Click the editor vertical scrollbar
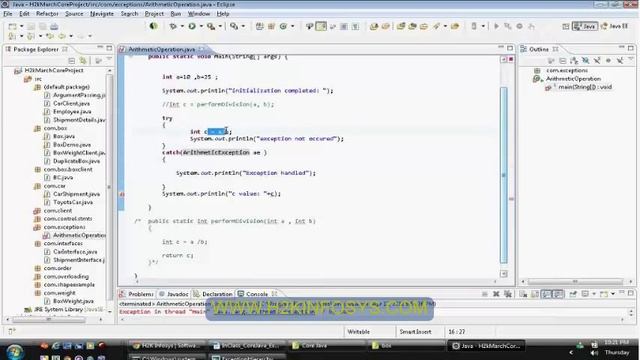The height and width of the screenshot is (360, 640). tap(504, 175)
